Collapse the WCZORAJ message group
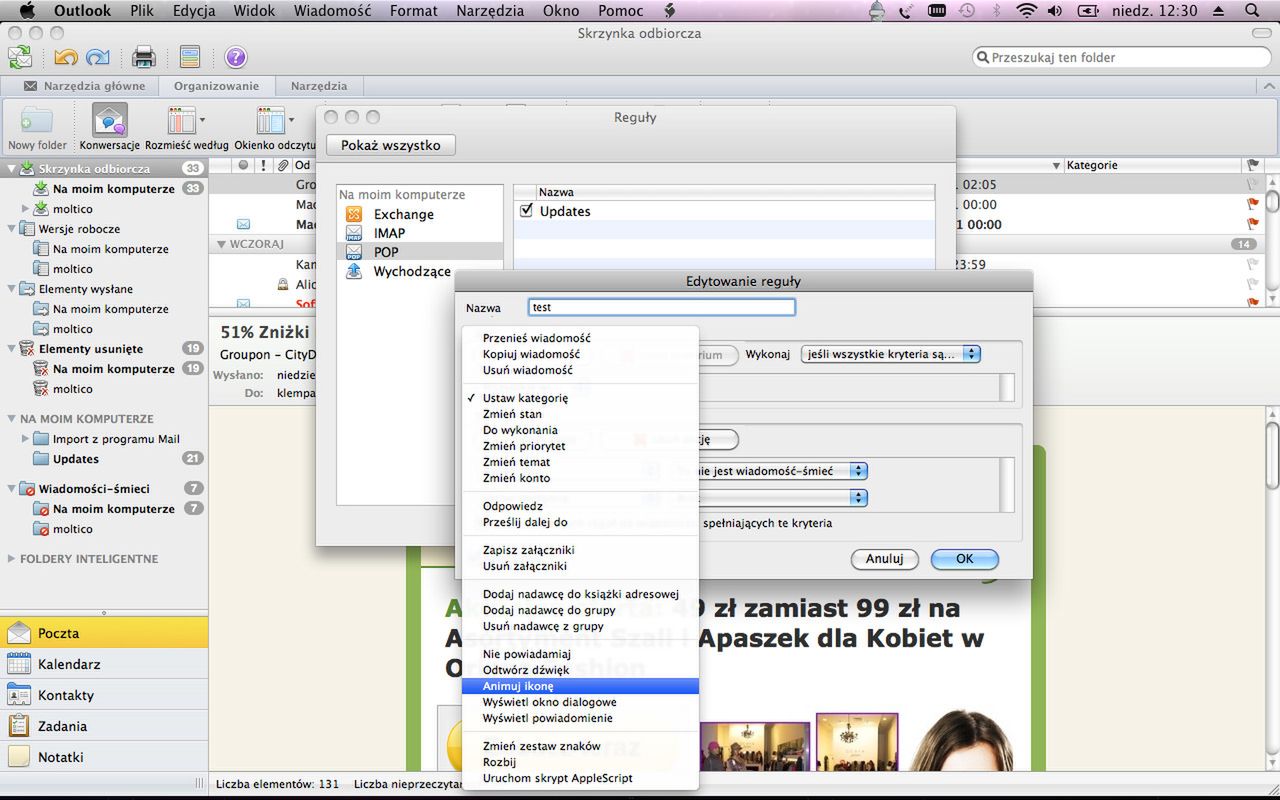Image resolution: width=1280 pixels, height=800 pixels. pyautogui.click(x=221, y=244)
